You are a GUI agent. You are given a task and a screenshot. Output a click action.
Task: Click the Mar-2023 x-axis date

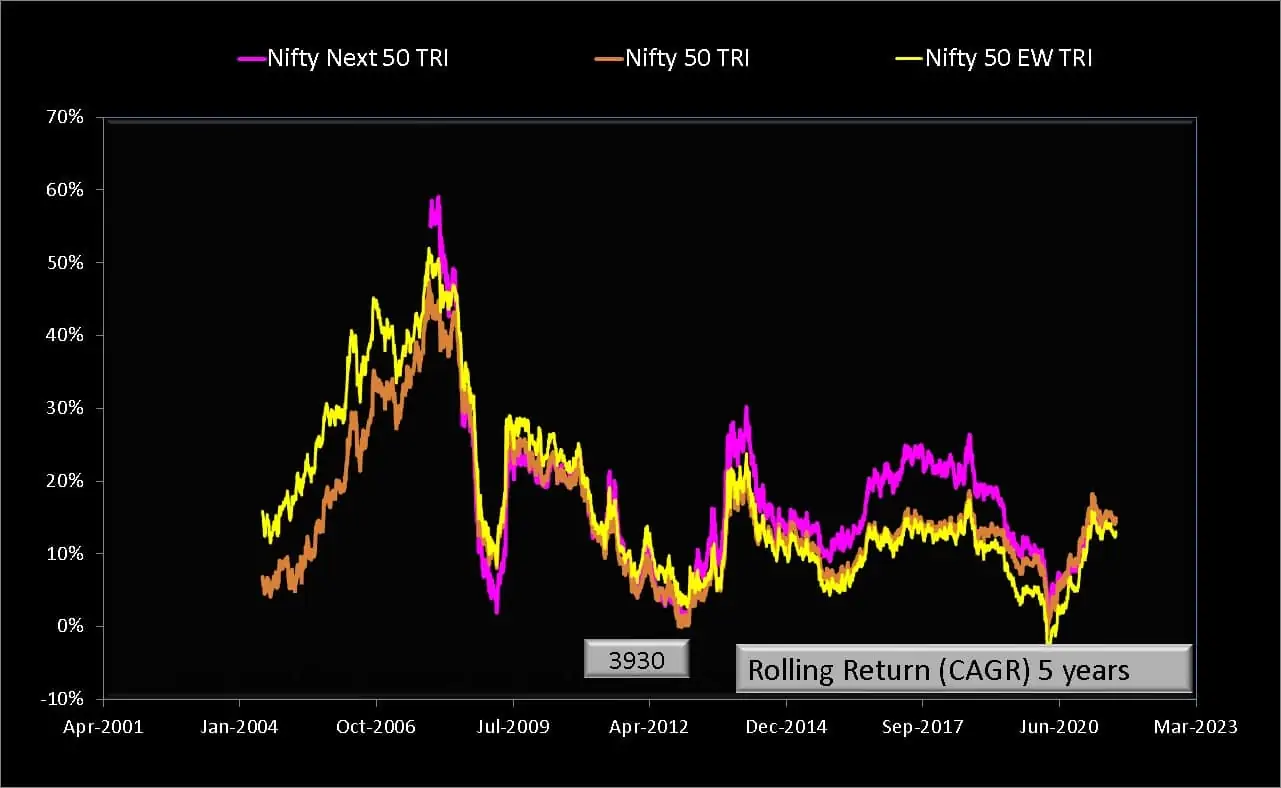pos(1196,727)
